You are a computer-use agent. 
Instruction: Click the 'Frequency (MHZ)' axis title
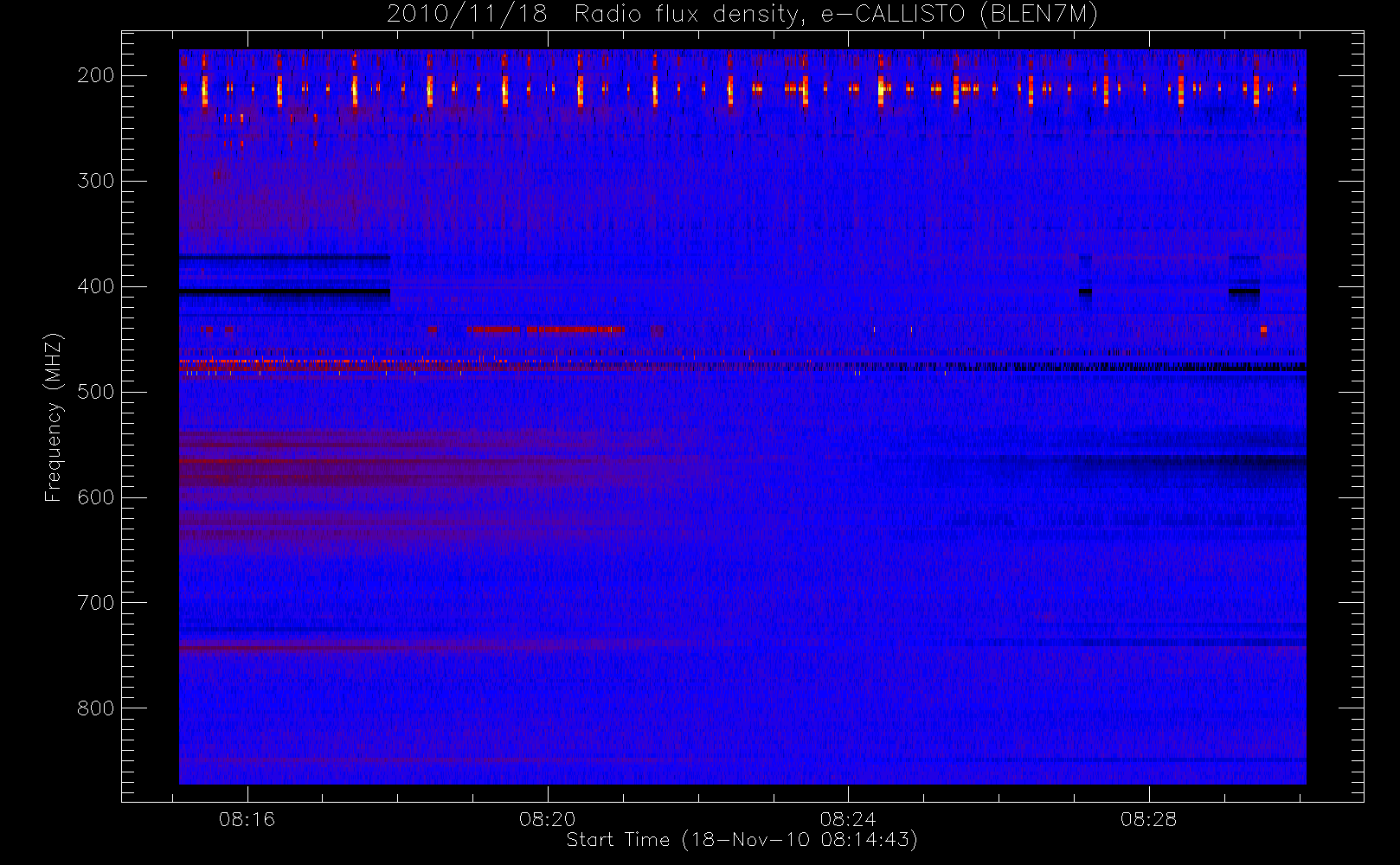(54, 417)
